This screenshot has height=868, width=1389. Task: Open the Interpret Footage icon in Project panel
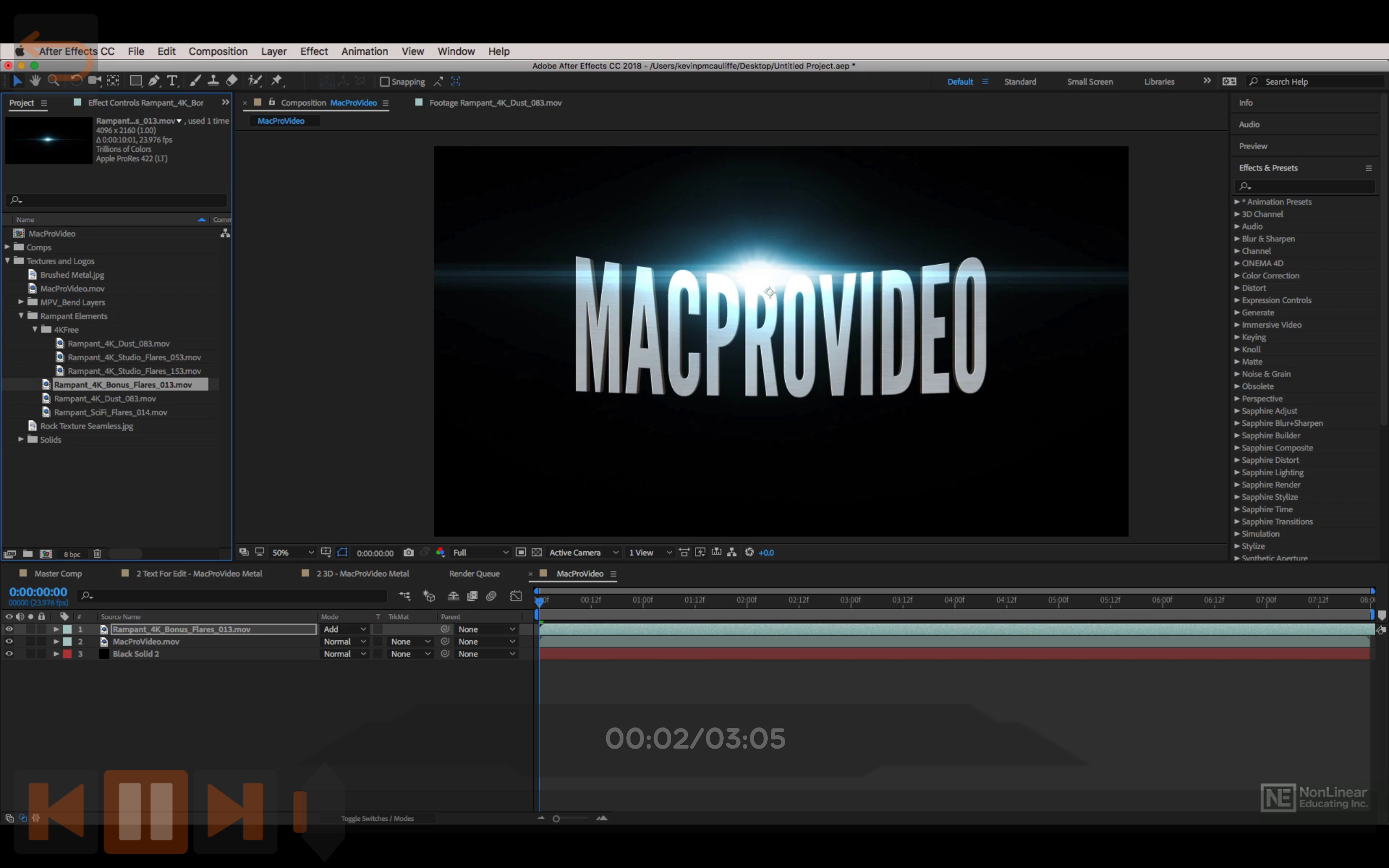9,554
